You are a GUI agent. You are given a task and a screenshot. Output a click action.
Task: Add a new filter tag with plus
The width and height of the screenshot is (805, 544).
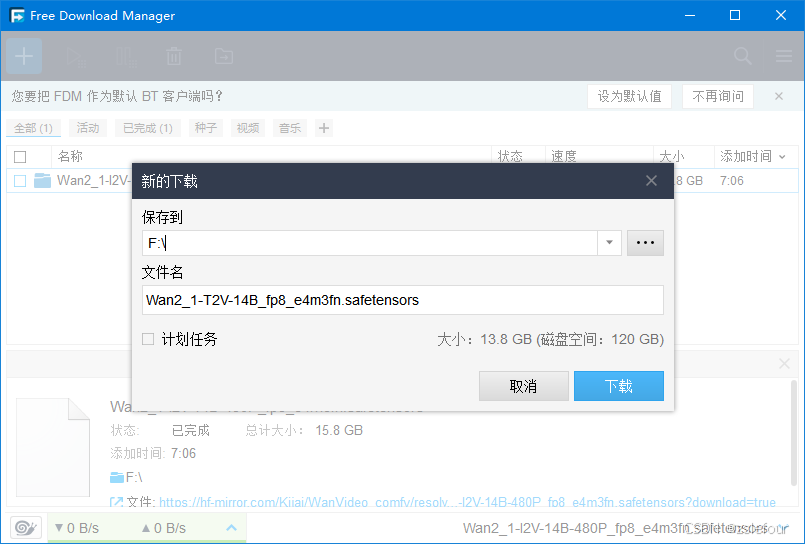click(323, 128)
